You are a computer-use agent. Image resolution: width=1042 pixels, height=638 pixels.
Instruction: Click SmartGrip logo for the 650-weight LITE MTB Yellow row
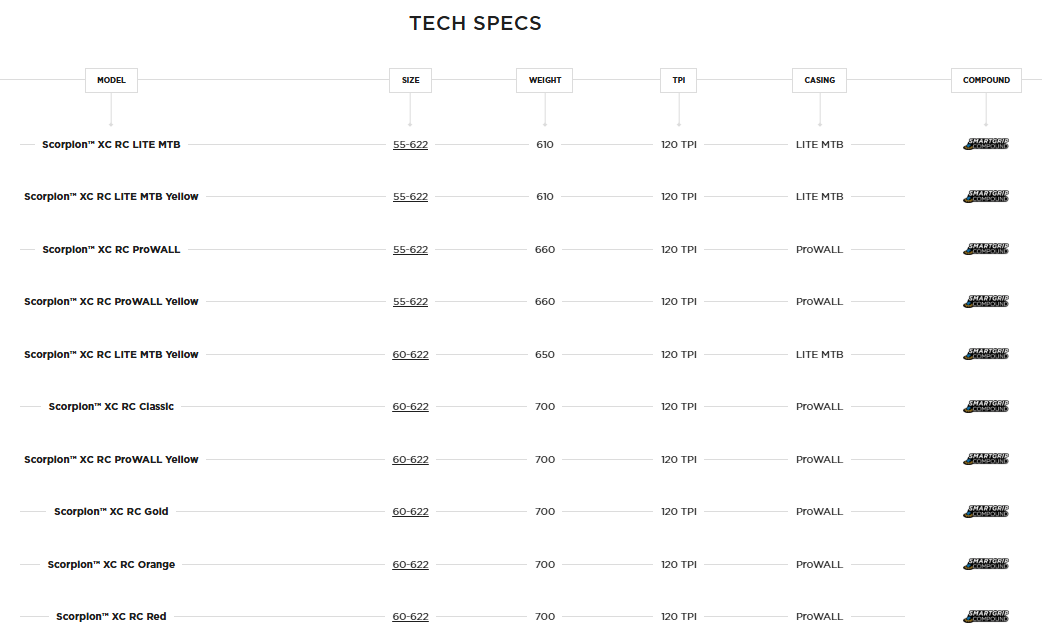tap(986, 355)
